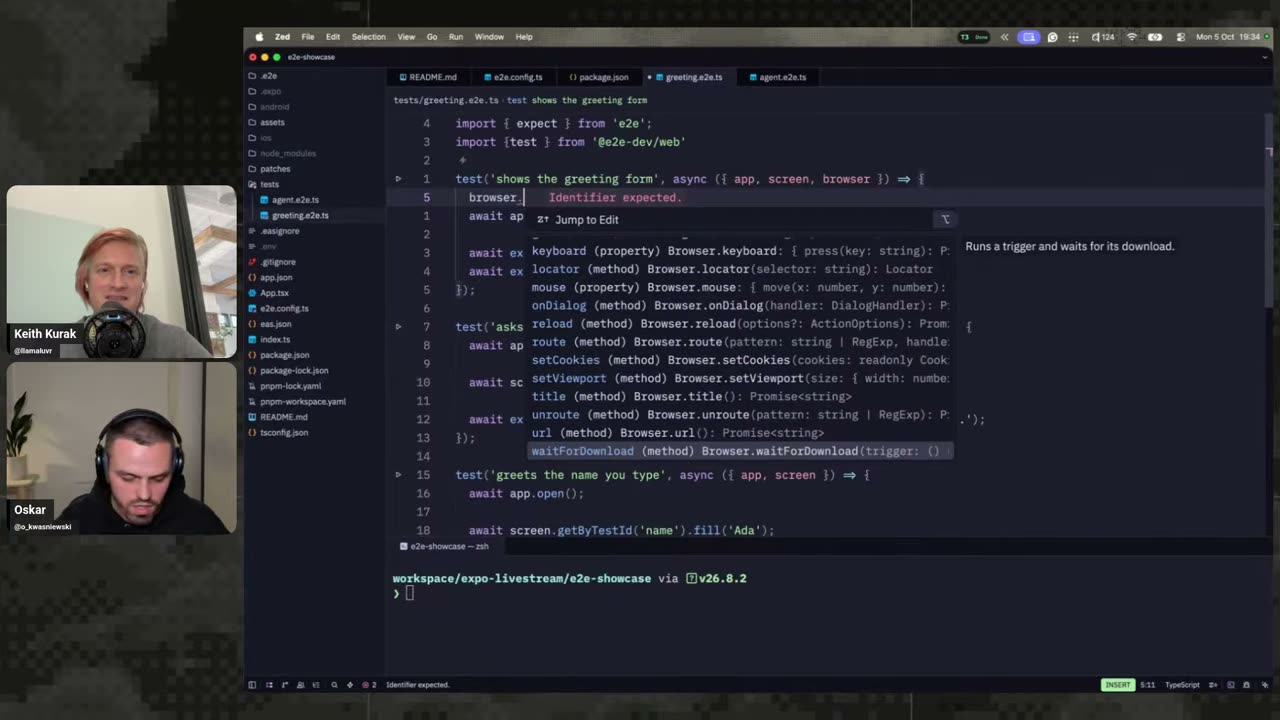This screenshot has height=720, width=1280.
Task: Click the App.tsx file icon in the sidebar
Action: tap(252, 293)
